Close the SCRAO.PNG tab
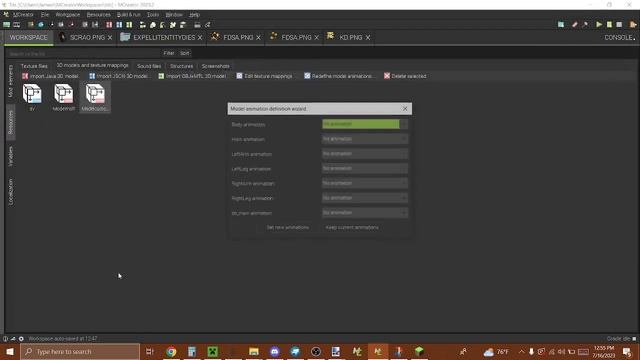 (x=110, y=38)
